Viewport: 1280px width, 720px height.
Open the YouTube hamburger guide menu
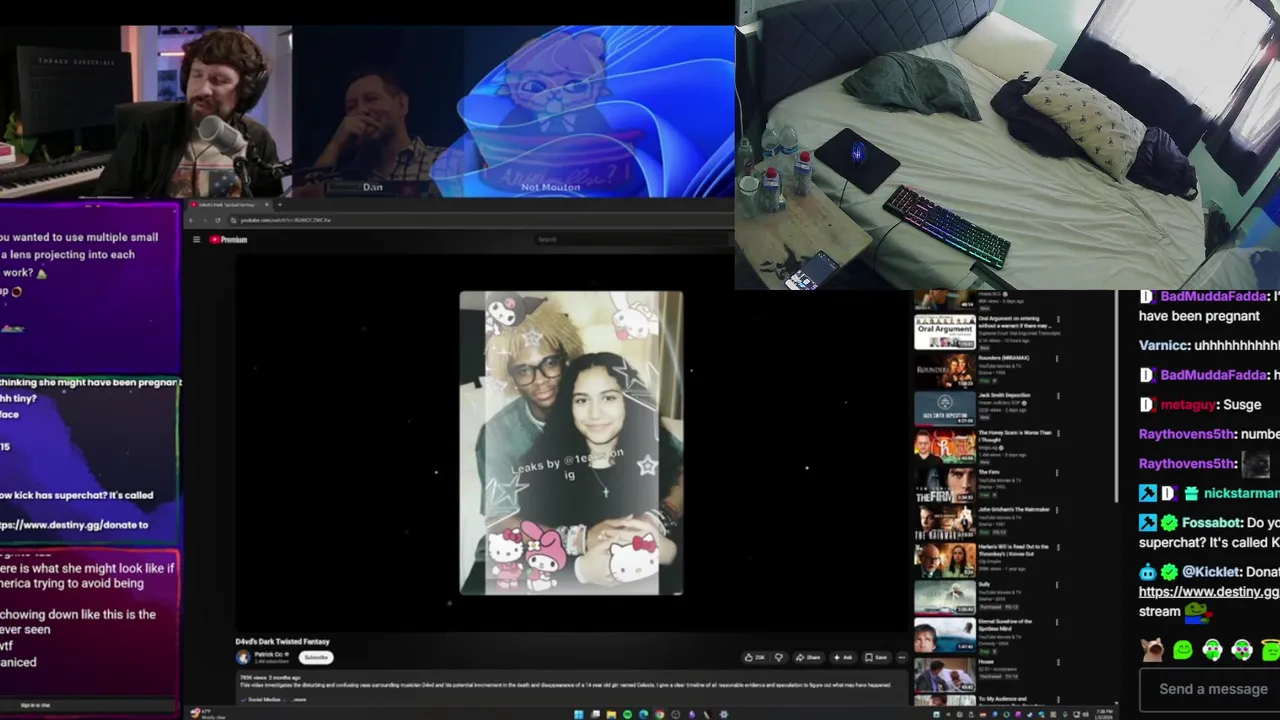click(197, 239)
